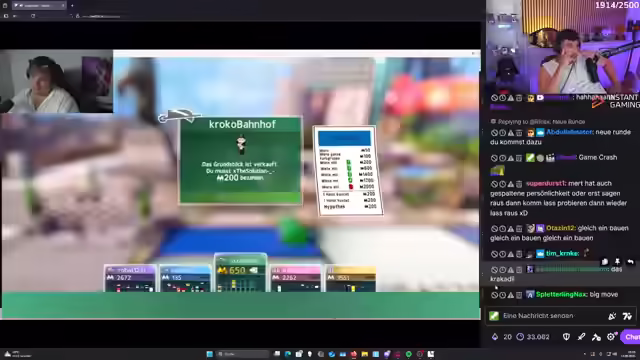This screenshot has width=640, height=360.
Task: Open the Windows Start menu
Action: click(x=210, y=354)
